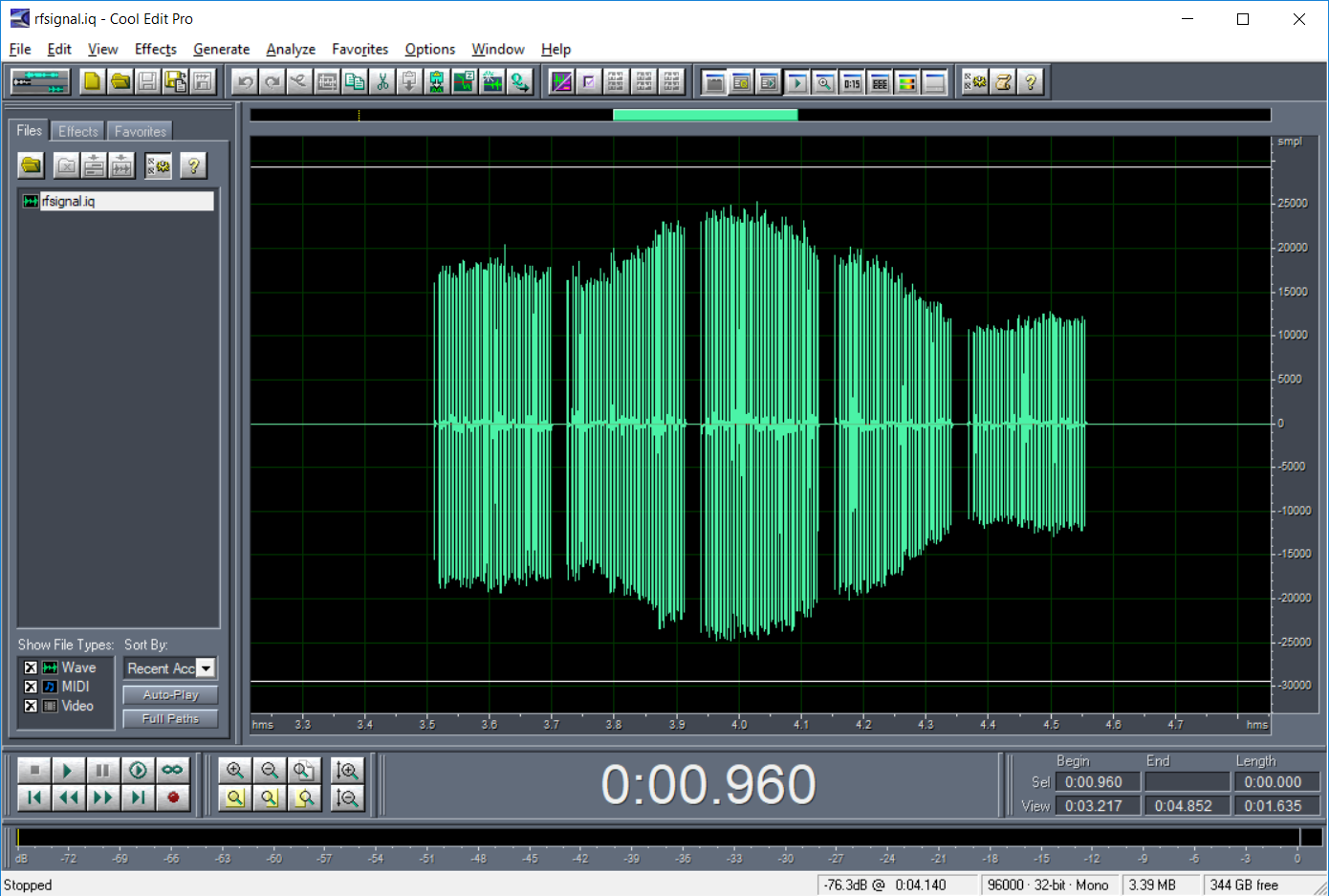Click the zoom to right edge of selection icon
Image resolution: width=1329 pixels, height=896 pixels.
coord(304,798)
